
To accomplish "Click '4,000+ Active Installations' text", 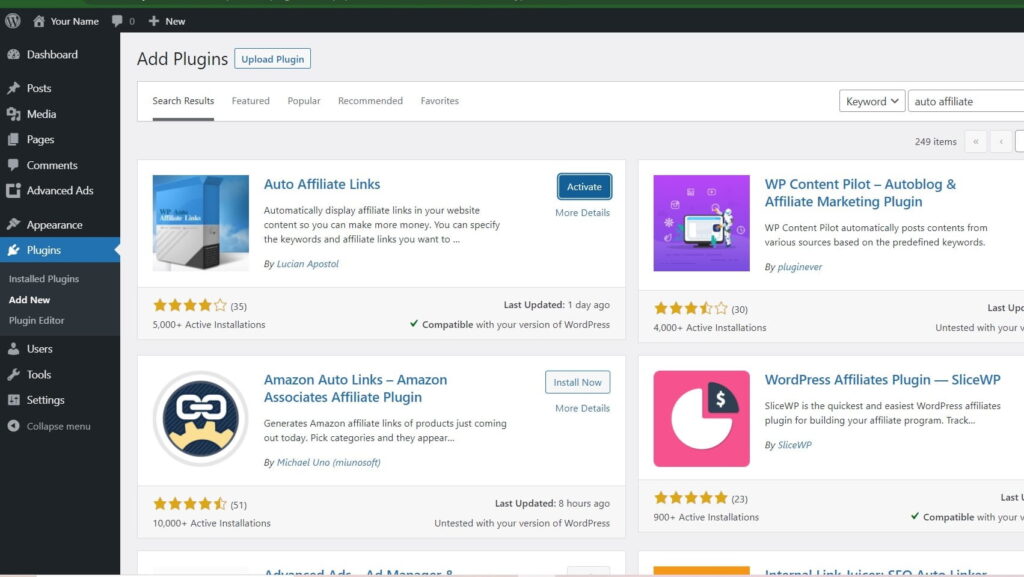I will 710,328.
